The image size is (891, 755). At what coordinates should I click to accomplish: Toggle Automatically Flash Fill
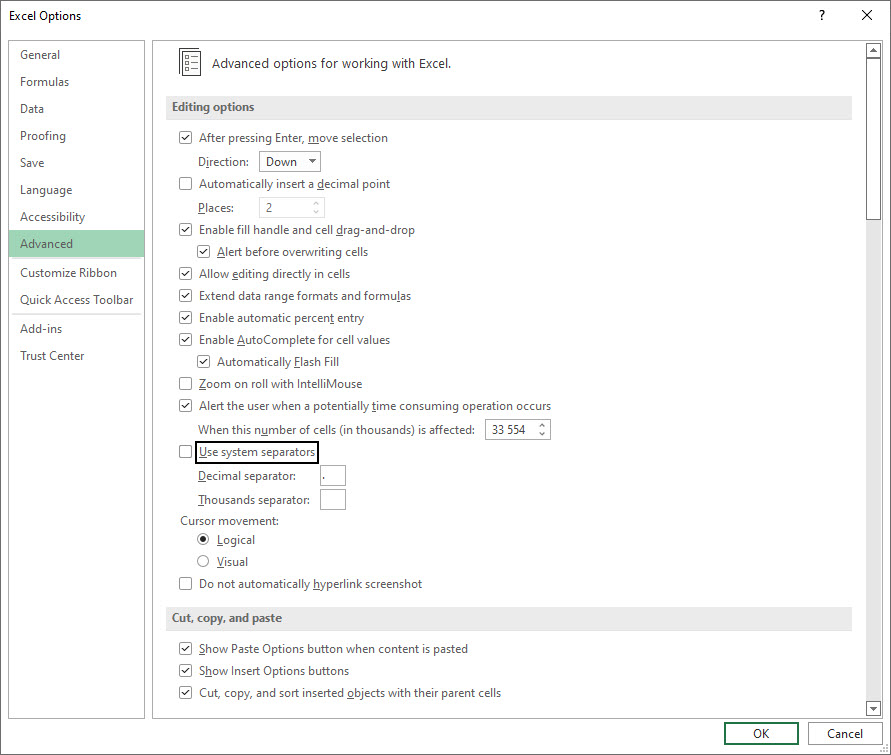click(x=203, y=361)
